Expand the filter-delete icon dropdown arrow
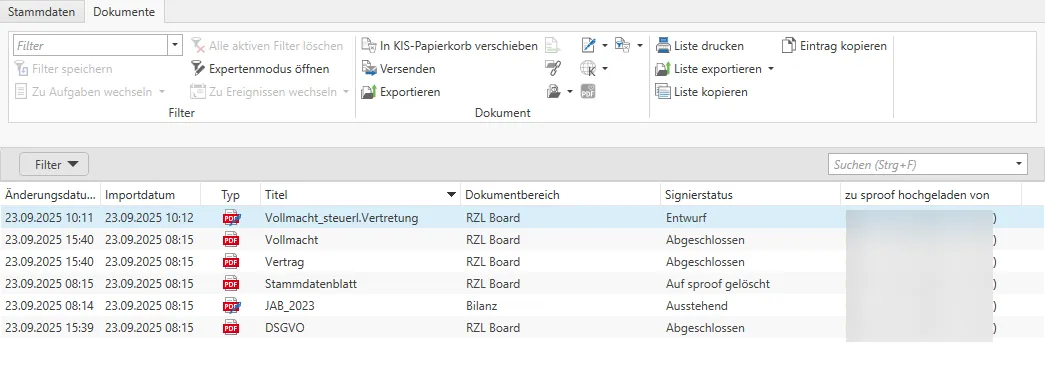 point(640,45)
